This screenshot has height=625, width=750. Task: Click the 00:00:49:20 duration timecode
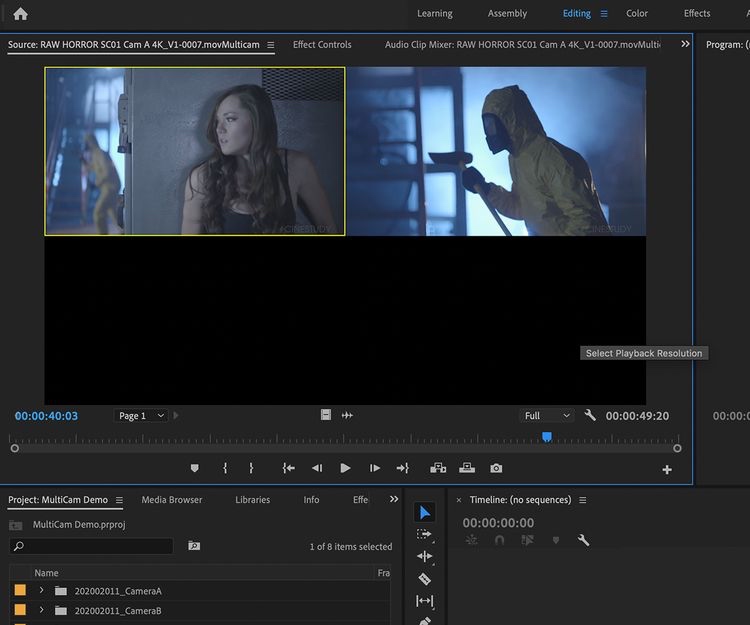pyautogui.click(x=637, y=416)
